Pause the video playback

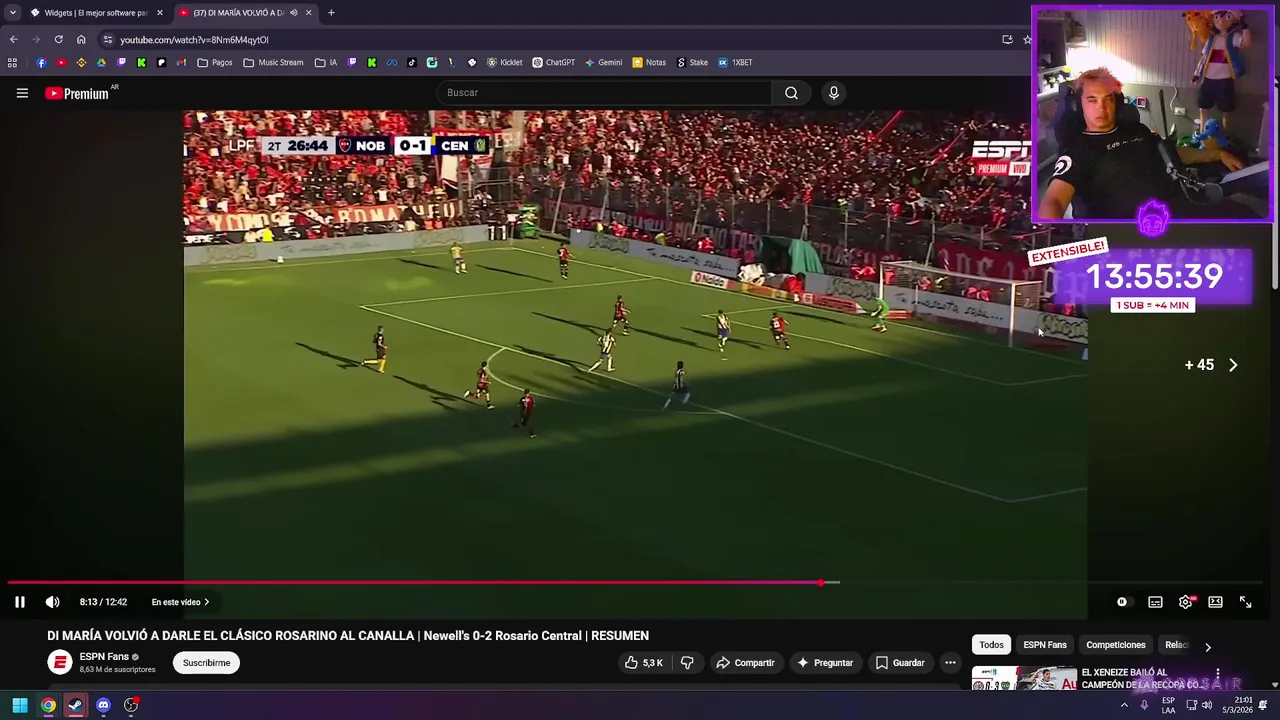19,602
